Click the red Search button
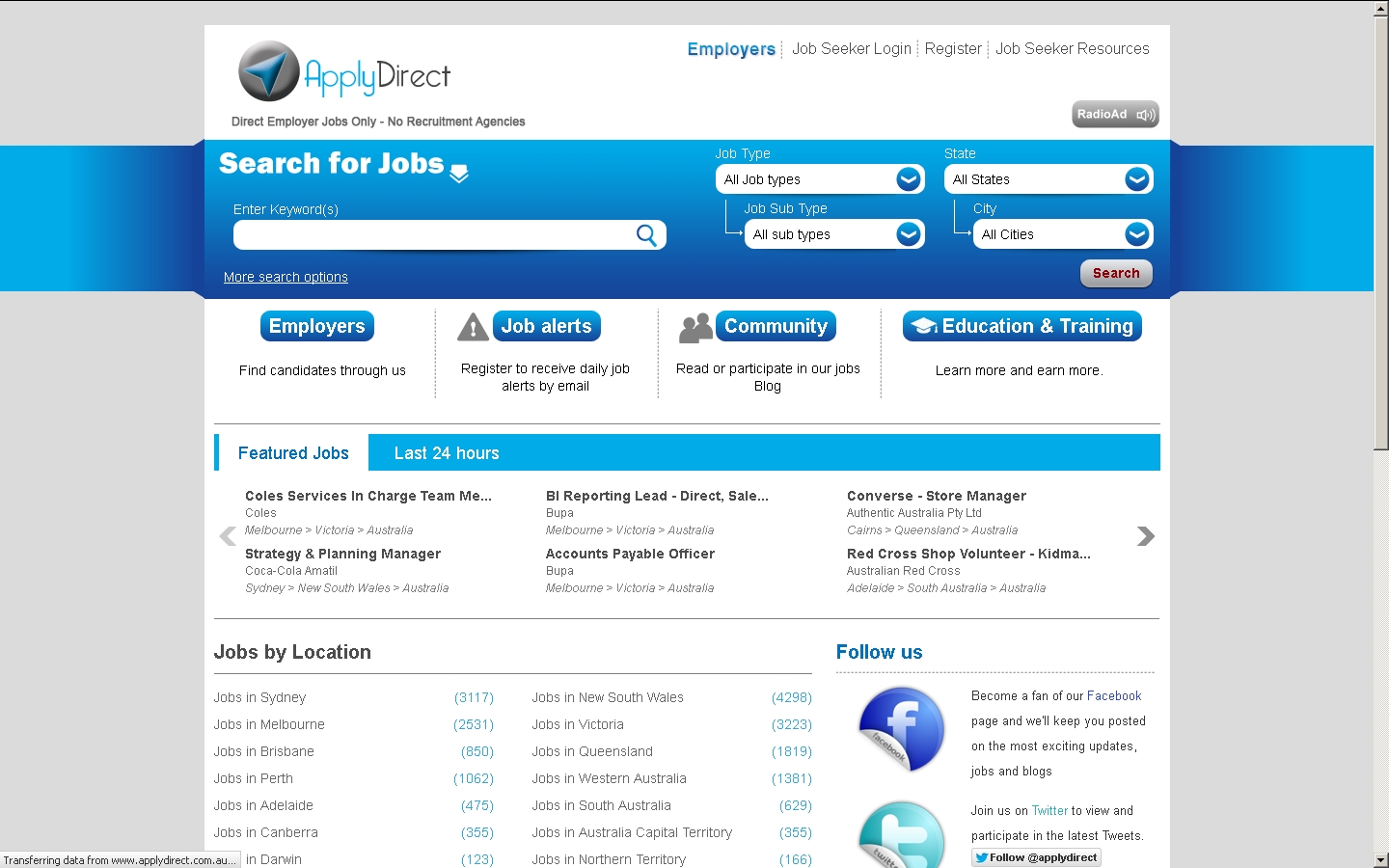This screenshot has height=868, width=1389. (1116, 273)
